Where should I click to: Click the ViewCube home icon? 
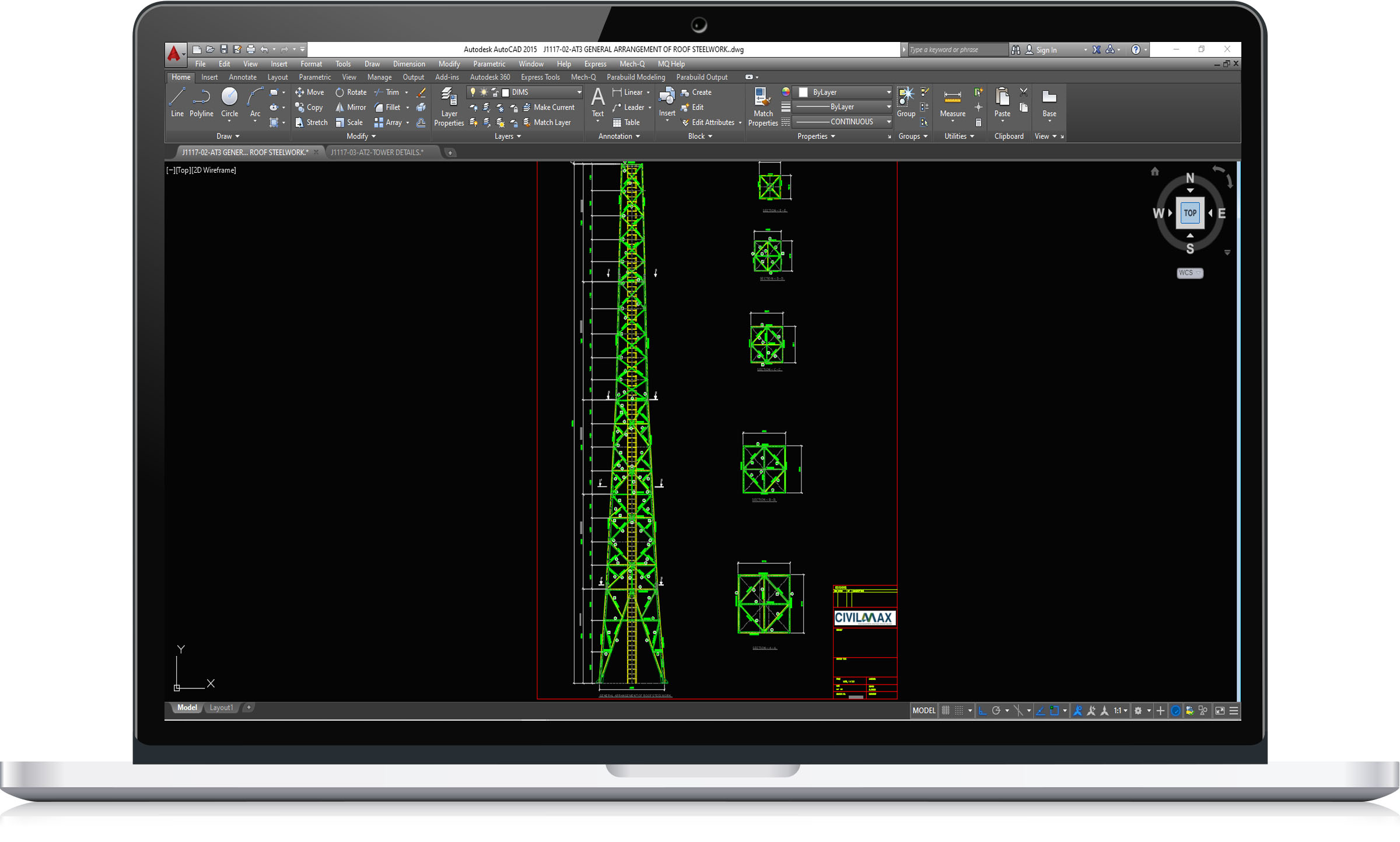[1154, 171]
